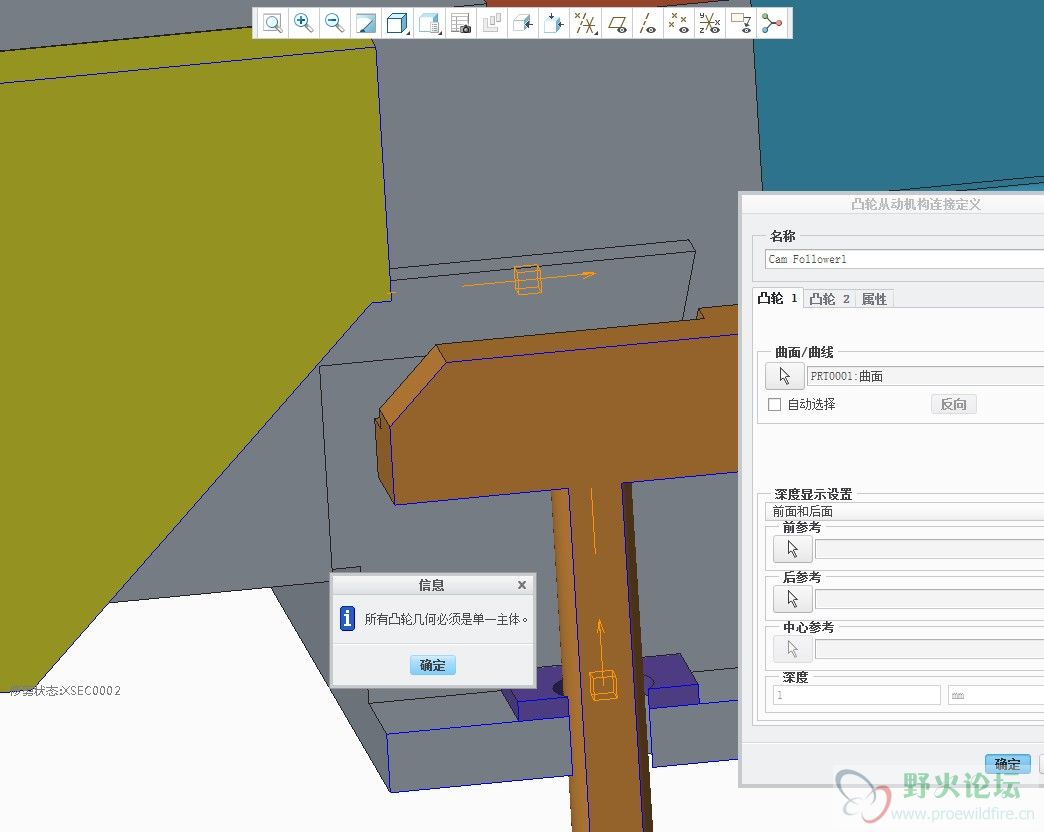Toggle datum plane display
This screenshot has height=832, width=1044.
618,23
